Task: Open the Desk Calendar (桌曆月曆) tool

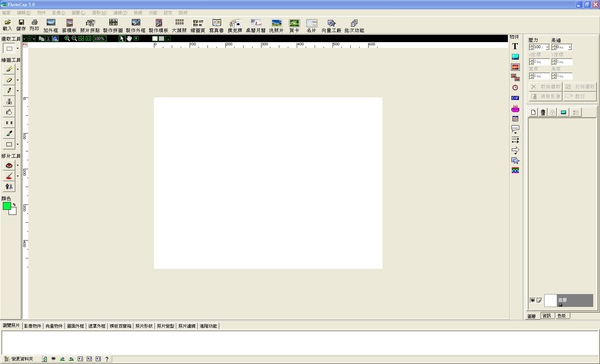Action: point(256,26)
